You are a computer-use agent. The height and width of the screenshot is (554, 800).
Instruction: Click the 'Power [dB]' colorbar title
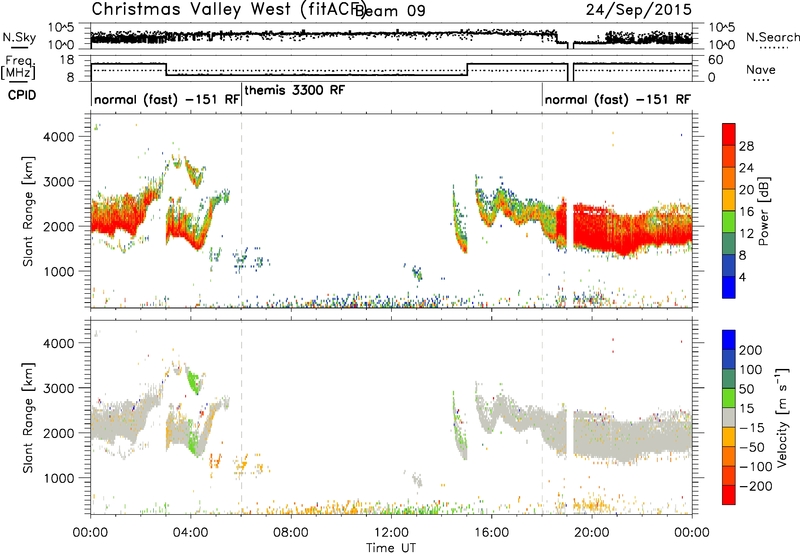[x=763, y=211]
